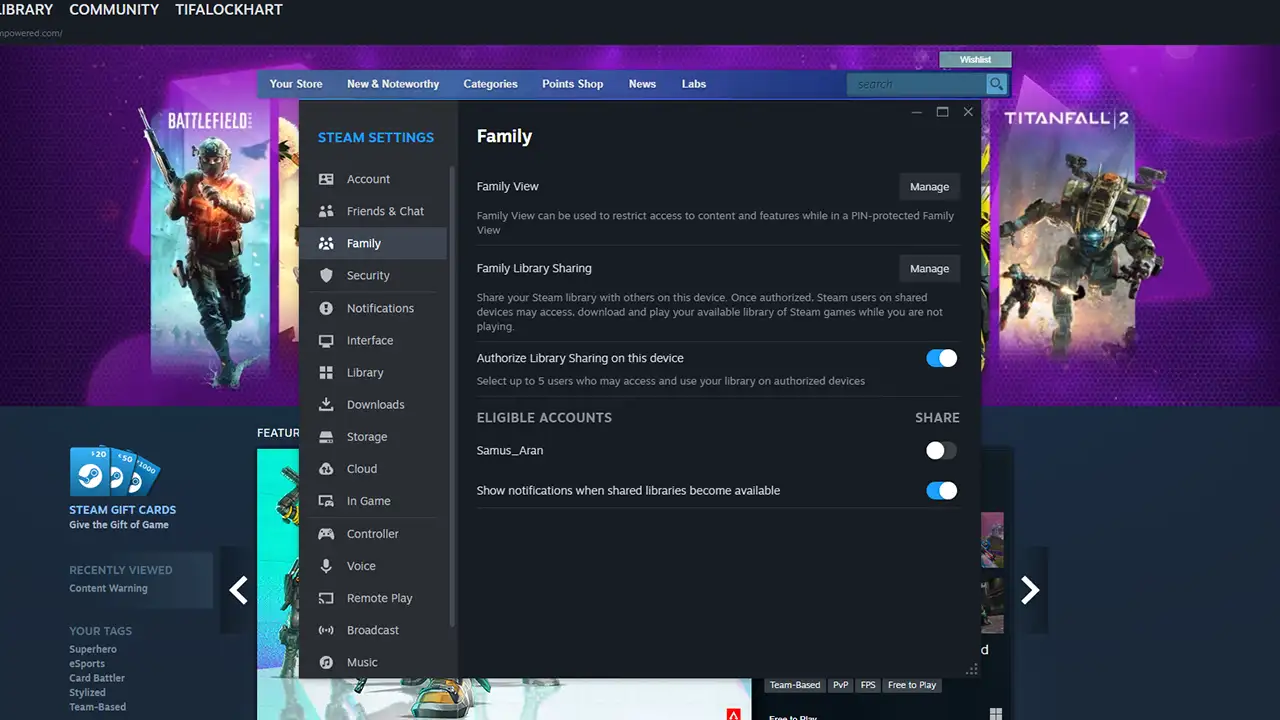Click the In Game overlay icon

[x=326, y=501]
